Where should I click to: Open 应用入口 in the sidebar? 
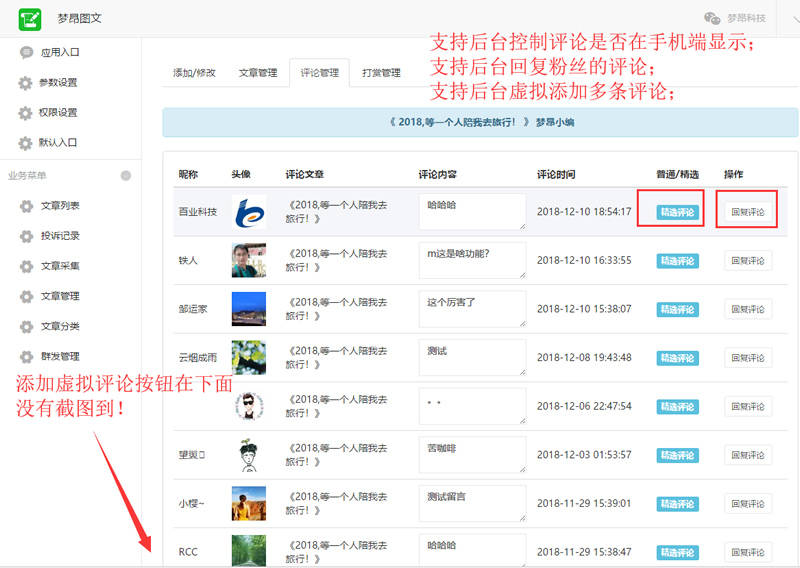(x=60, y=52)
